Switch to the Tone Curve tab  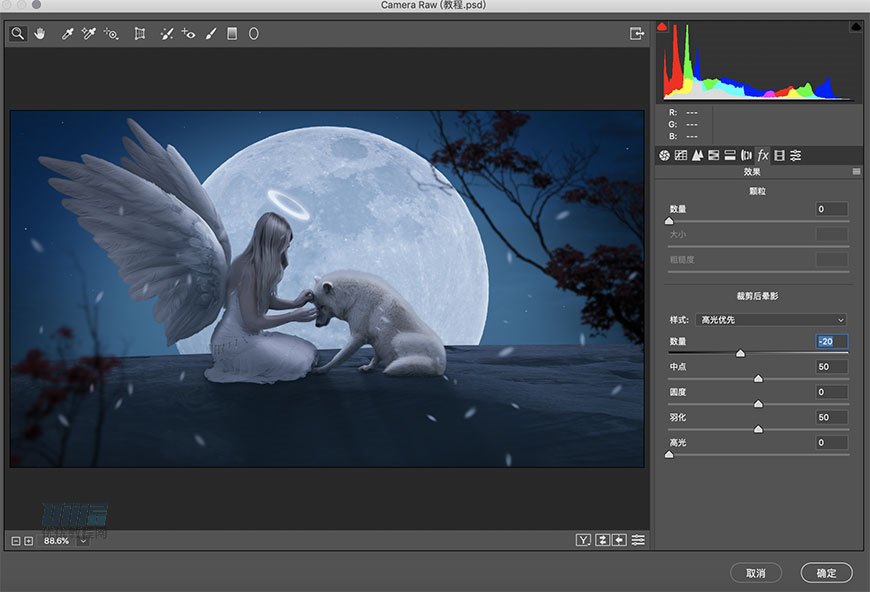click(x=681, y=155)
